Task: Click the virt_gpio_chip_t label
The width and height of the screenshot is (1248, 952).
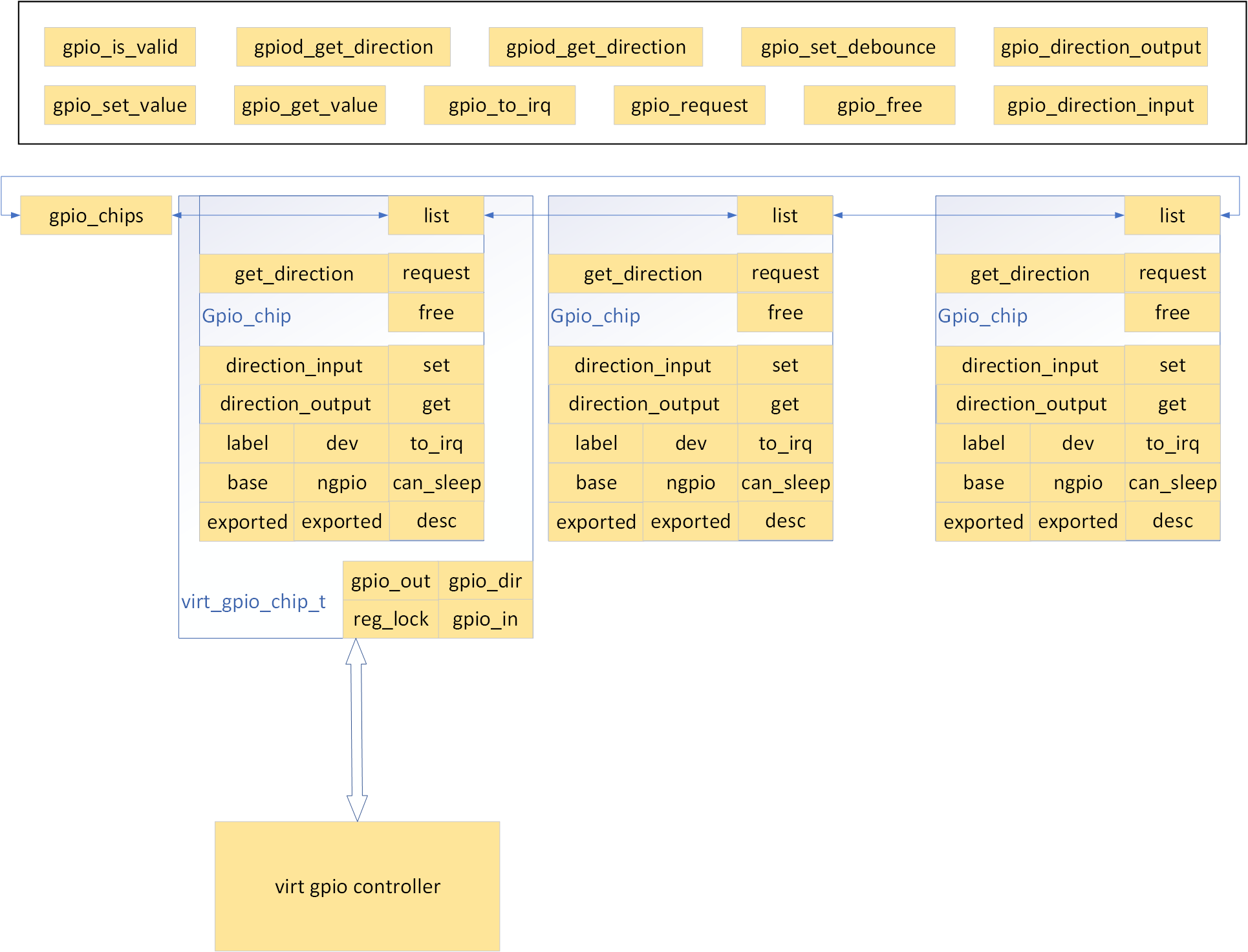Action: pyautogui.click(x=253, y=602)
